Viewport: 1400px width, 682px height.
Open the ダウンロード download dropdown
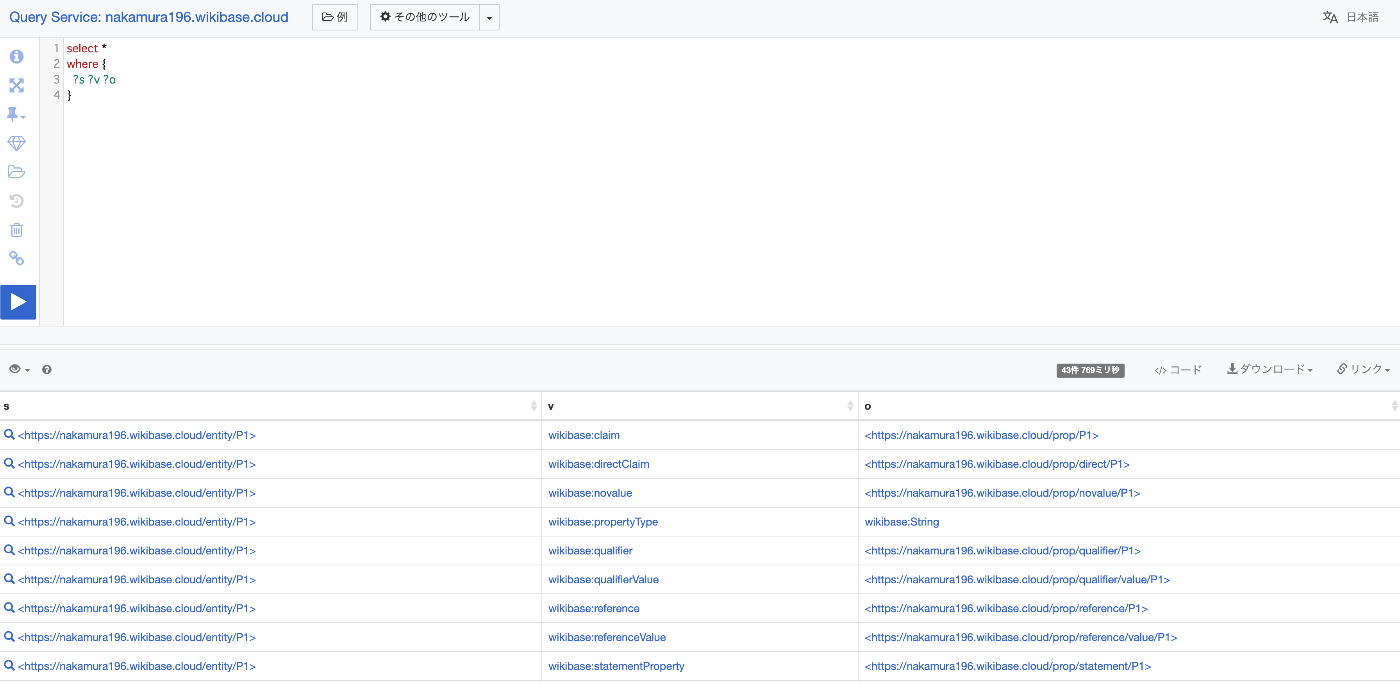click(1270, 369)
